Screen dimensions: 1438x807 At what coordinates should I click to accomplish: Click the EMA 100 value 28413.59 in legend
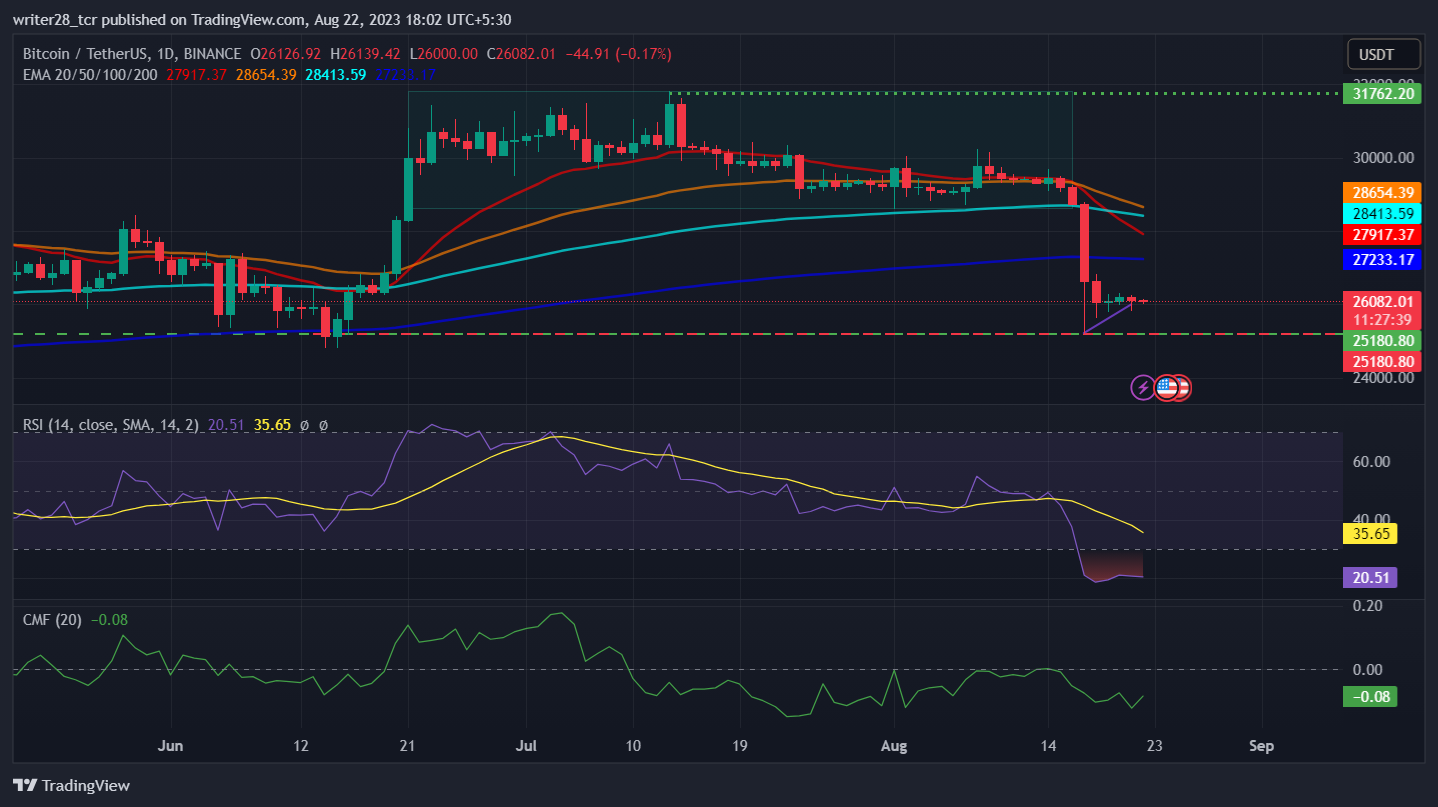[x=336, y=74]
